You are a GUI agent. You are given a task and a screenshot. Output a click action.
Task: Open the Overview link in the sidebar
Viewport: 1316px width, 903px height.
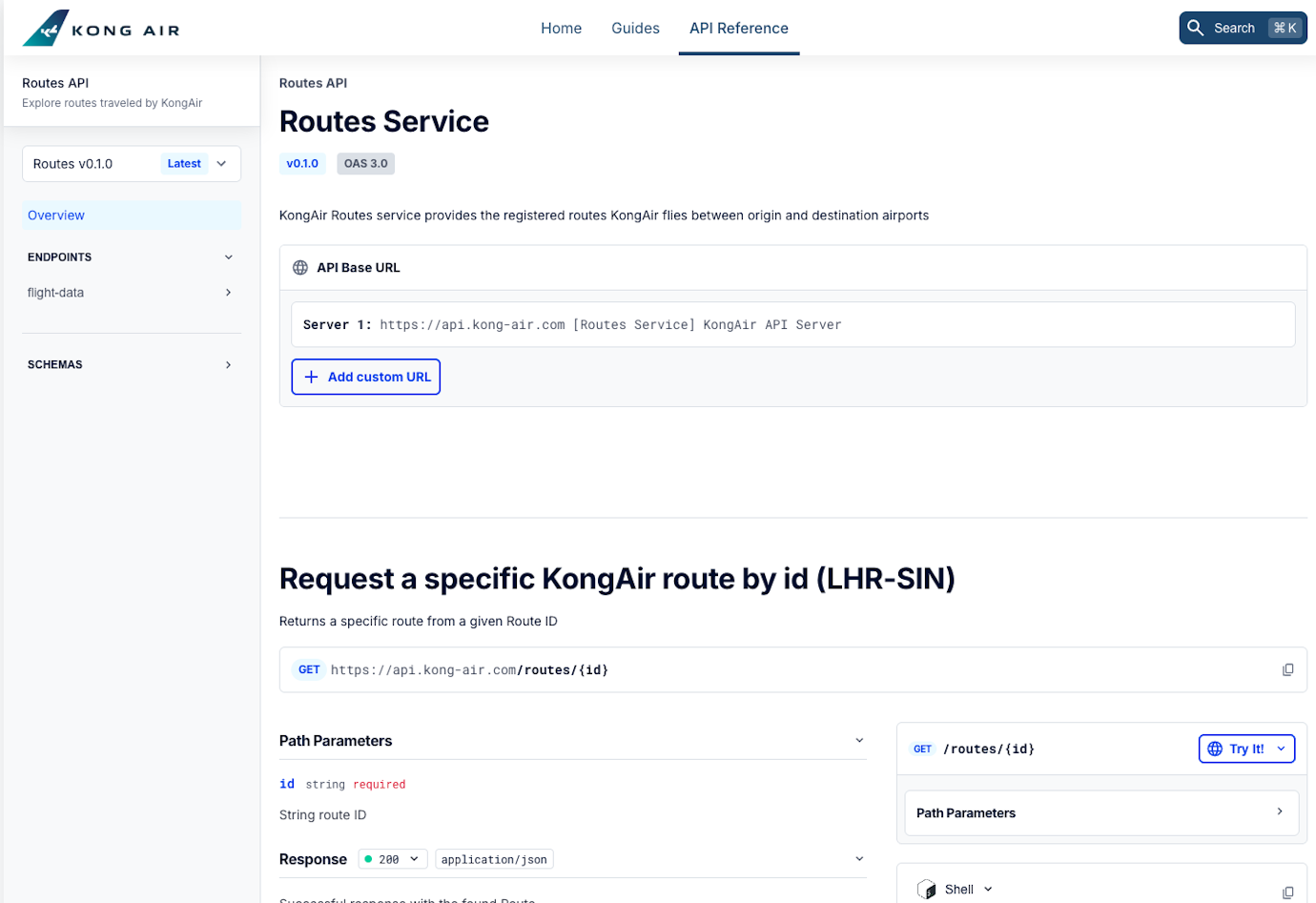pyautogui.click(x=55, y=215)
